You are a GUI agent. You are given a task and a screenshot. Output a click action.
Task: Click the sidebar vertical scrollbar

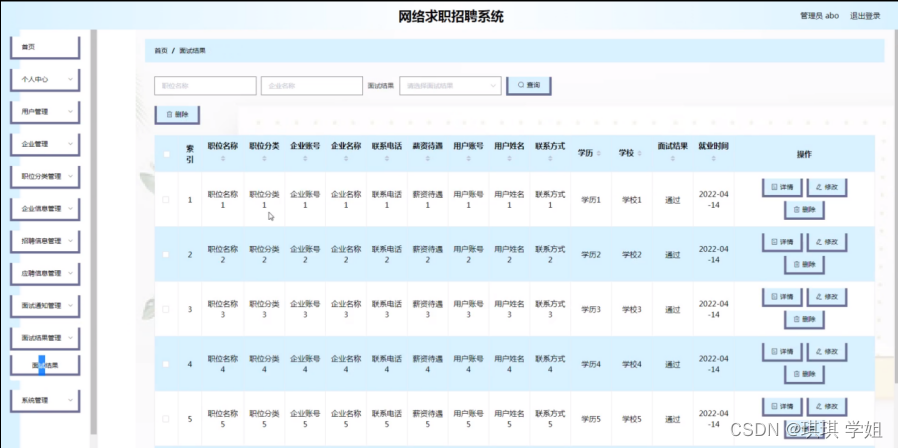[94, 232]
